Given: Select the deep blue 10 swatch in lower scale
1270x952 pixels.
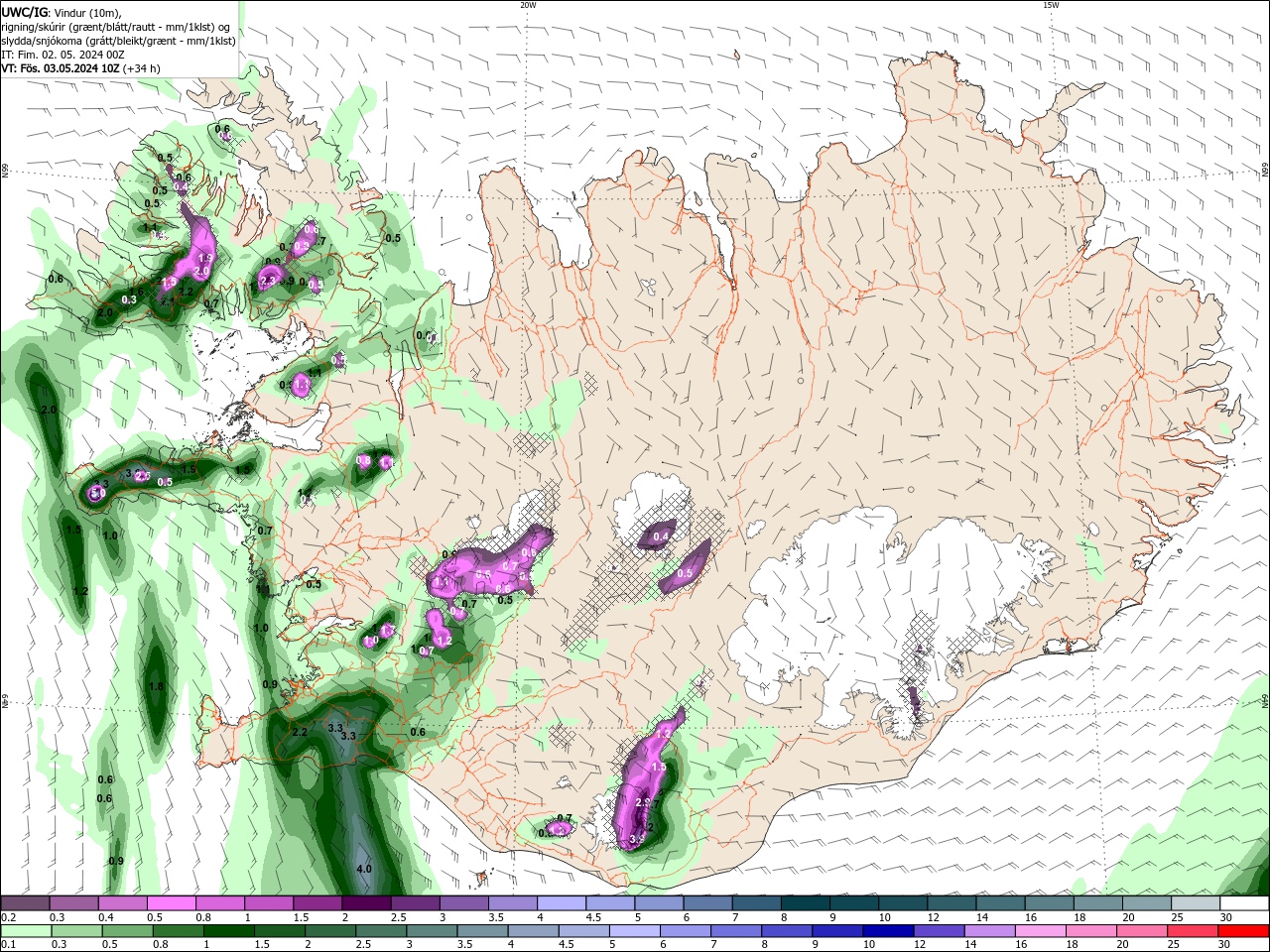Looking at the screenshot, I should 886,930.
